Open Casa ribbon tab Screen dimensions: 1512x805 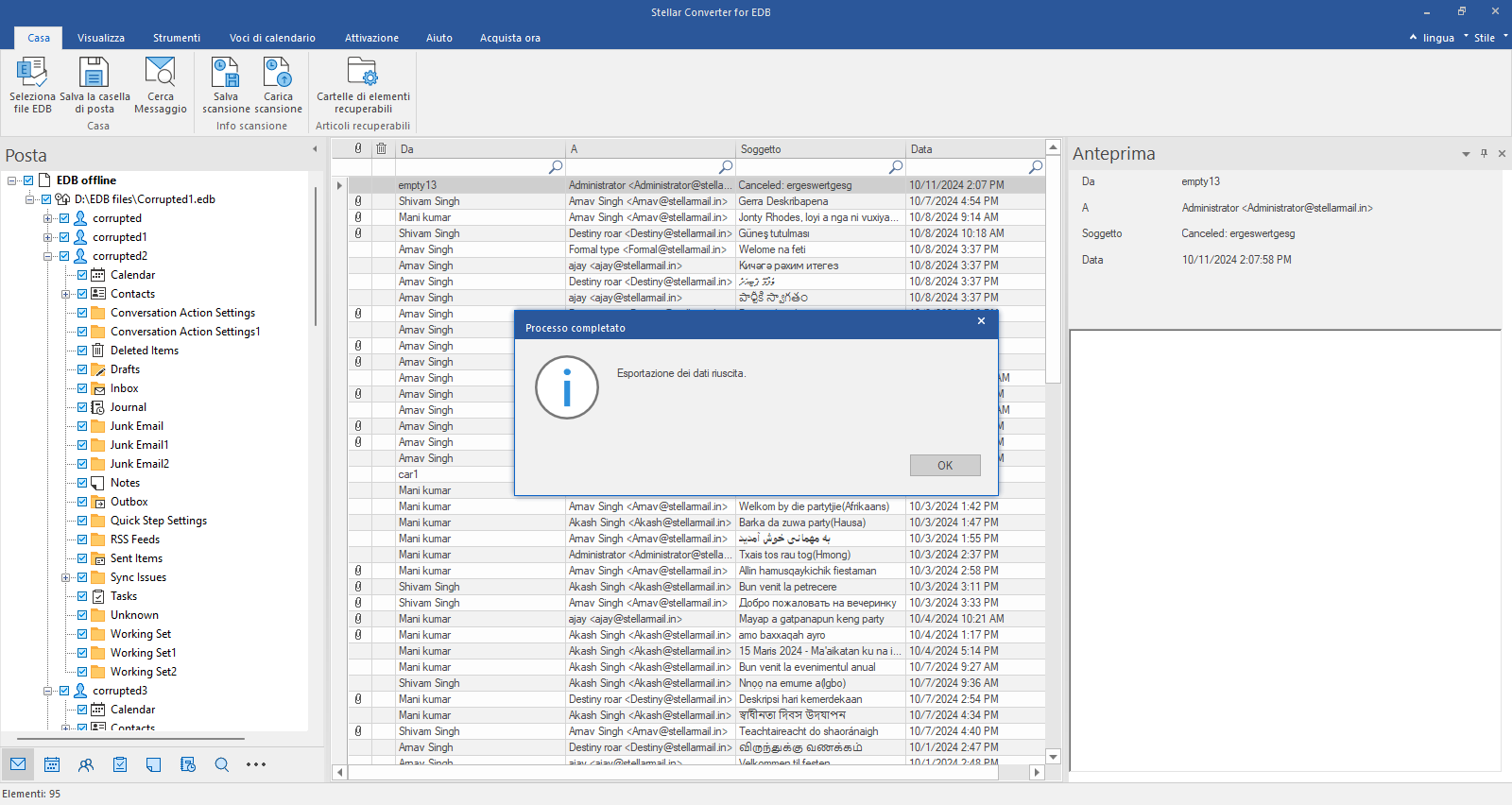(39, 38)
